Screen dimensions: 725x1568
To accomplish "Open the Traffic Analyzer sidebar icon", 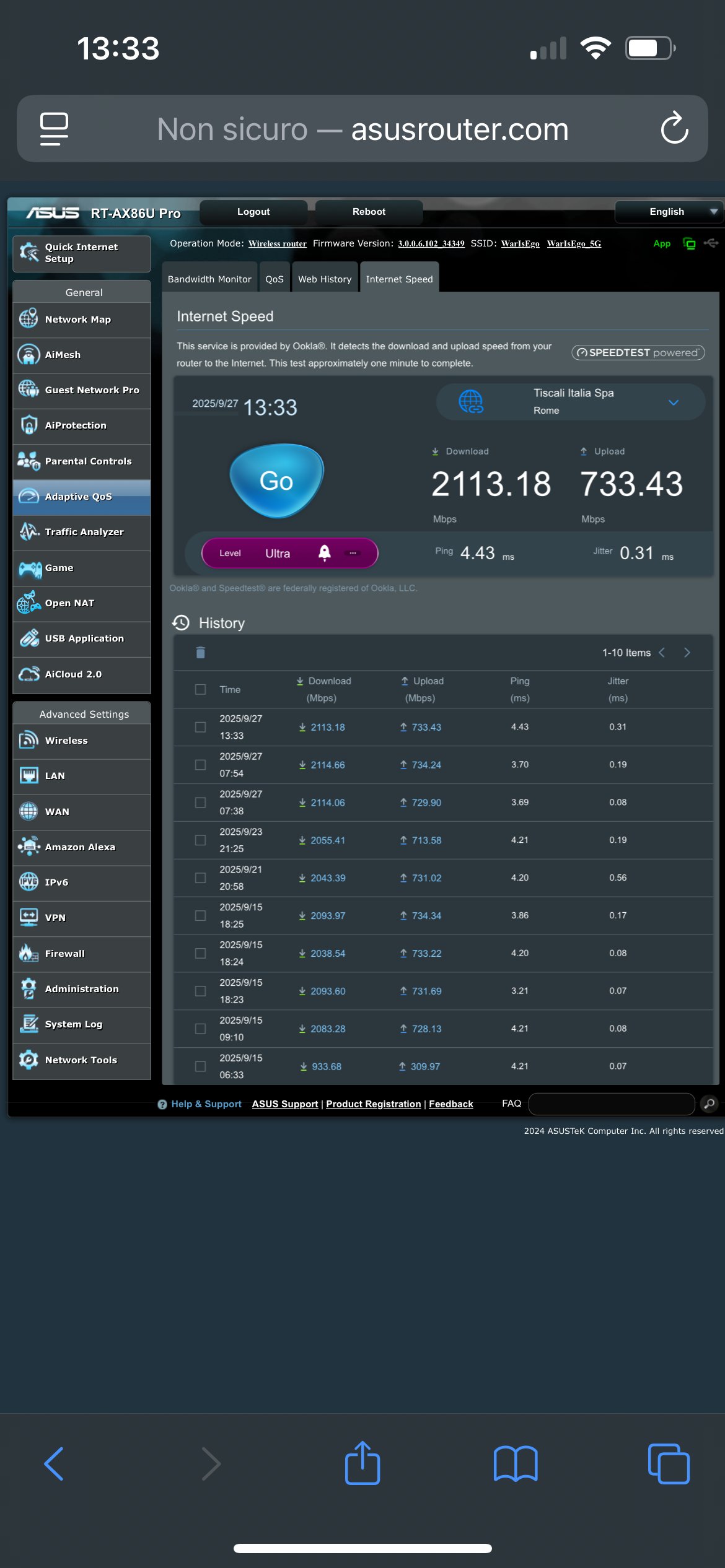I will click(x=29, y=532).
